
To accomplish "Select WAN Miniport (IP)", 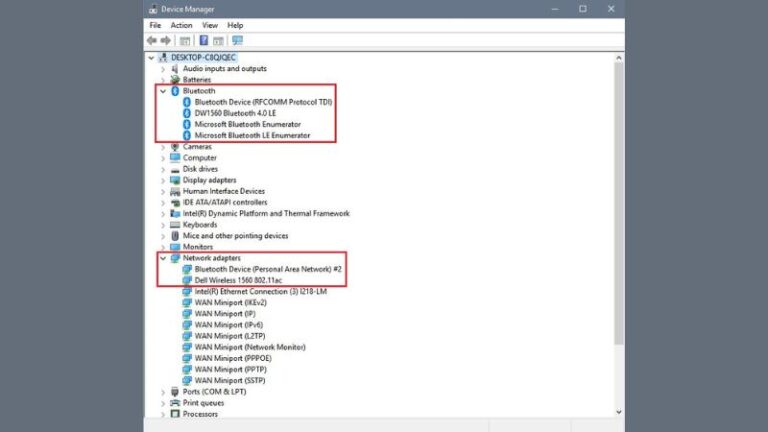I will [225, 314].
